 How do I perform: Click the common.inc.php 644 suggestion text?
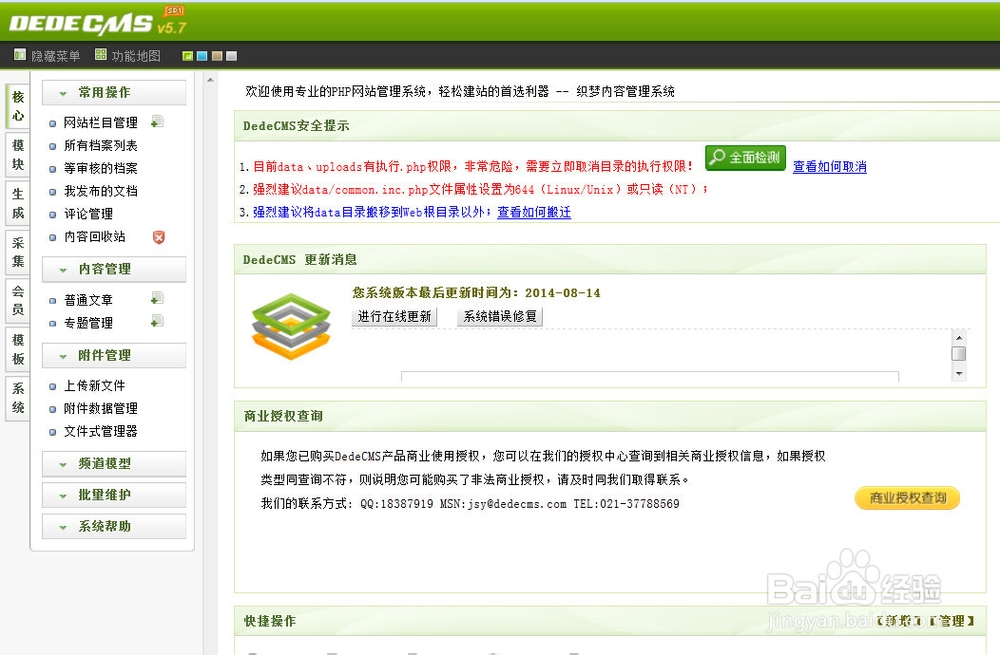pos(480,189)
